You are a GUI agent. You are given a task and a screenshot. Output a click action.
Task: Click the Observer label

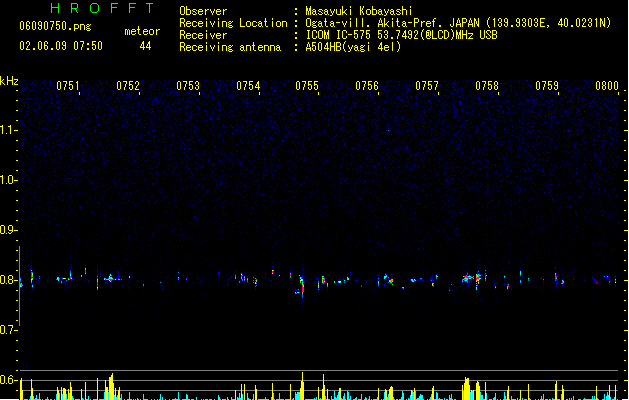(203, 11)
